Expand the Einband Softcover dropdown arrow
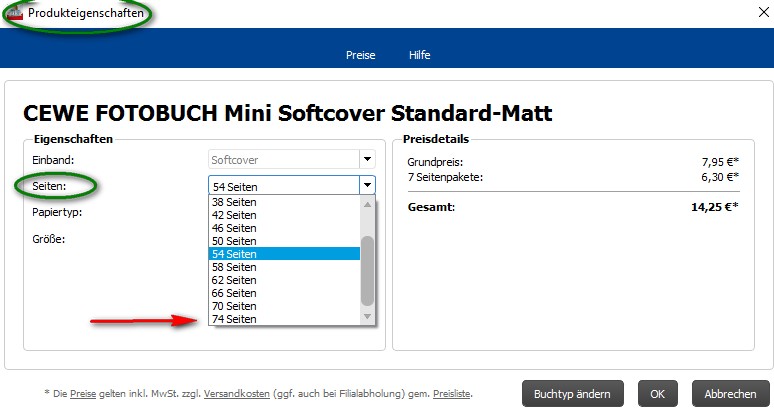774x408 pixels. point(367,159)
